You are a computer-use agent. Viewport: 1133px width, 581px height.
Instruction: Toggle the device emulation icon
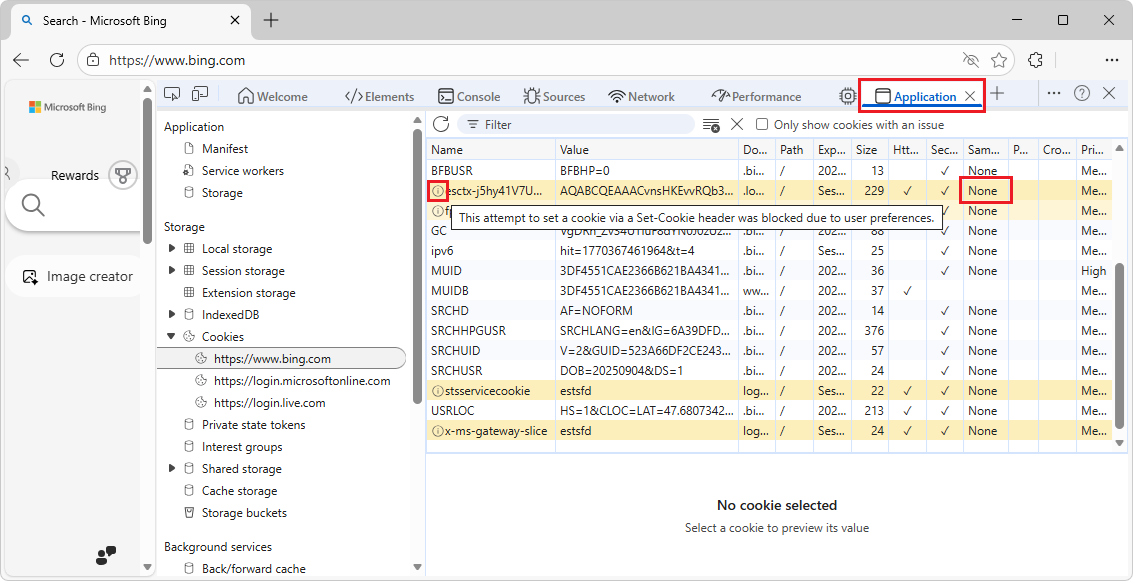tap(200, 92)
